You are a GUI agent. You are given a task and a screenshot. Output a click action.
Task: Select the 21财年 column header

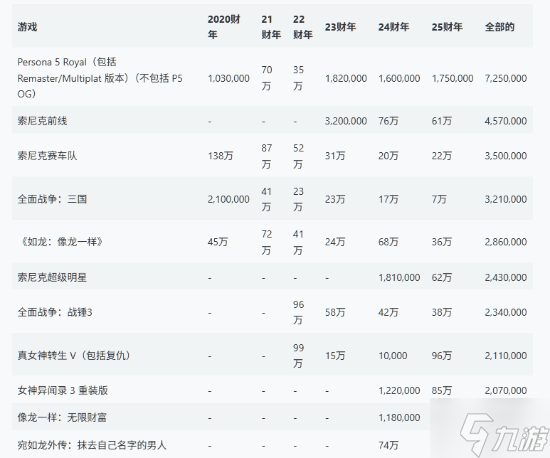pyautogui.click(x=271, y=27)
